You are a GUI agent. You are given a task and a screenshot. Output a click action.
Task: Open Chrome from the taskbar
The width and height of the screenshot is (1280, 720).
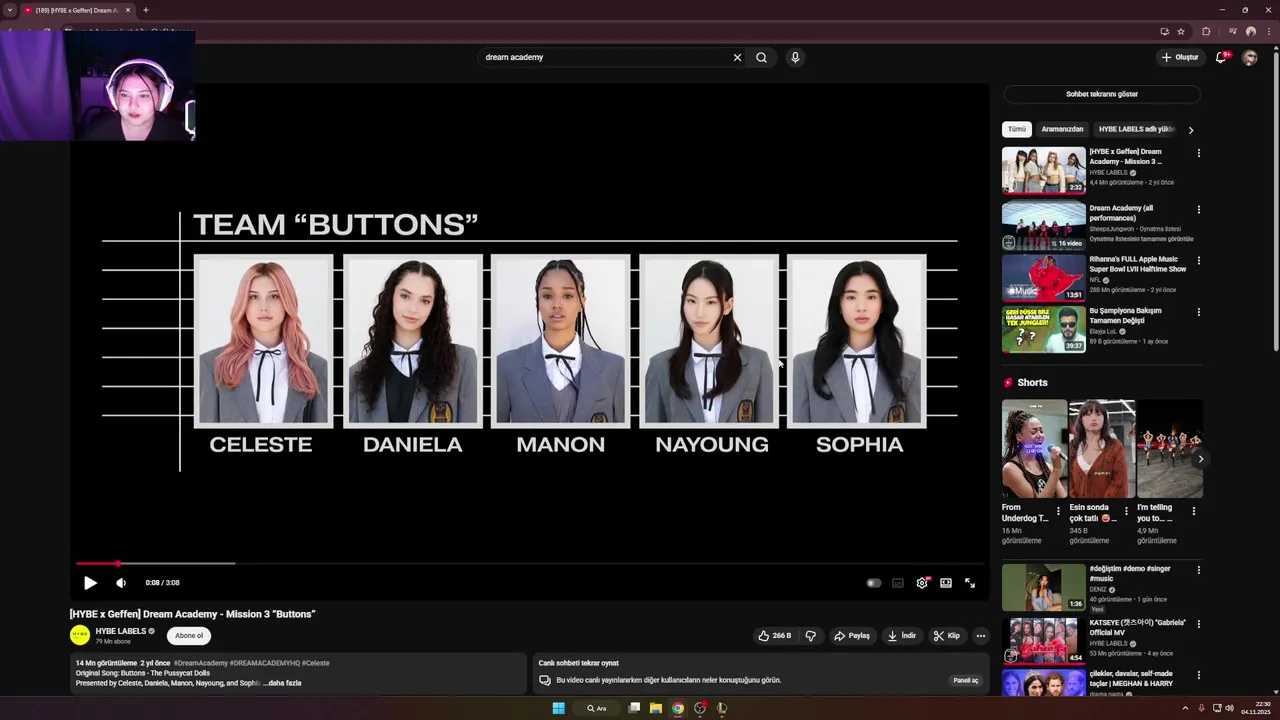coord(678,708)
